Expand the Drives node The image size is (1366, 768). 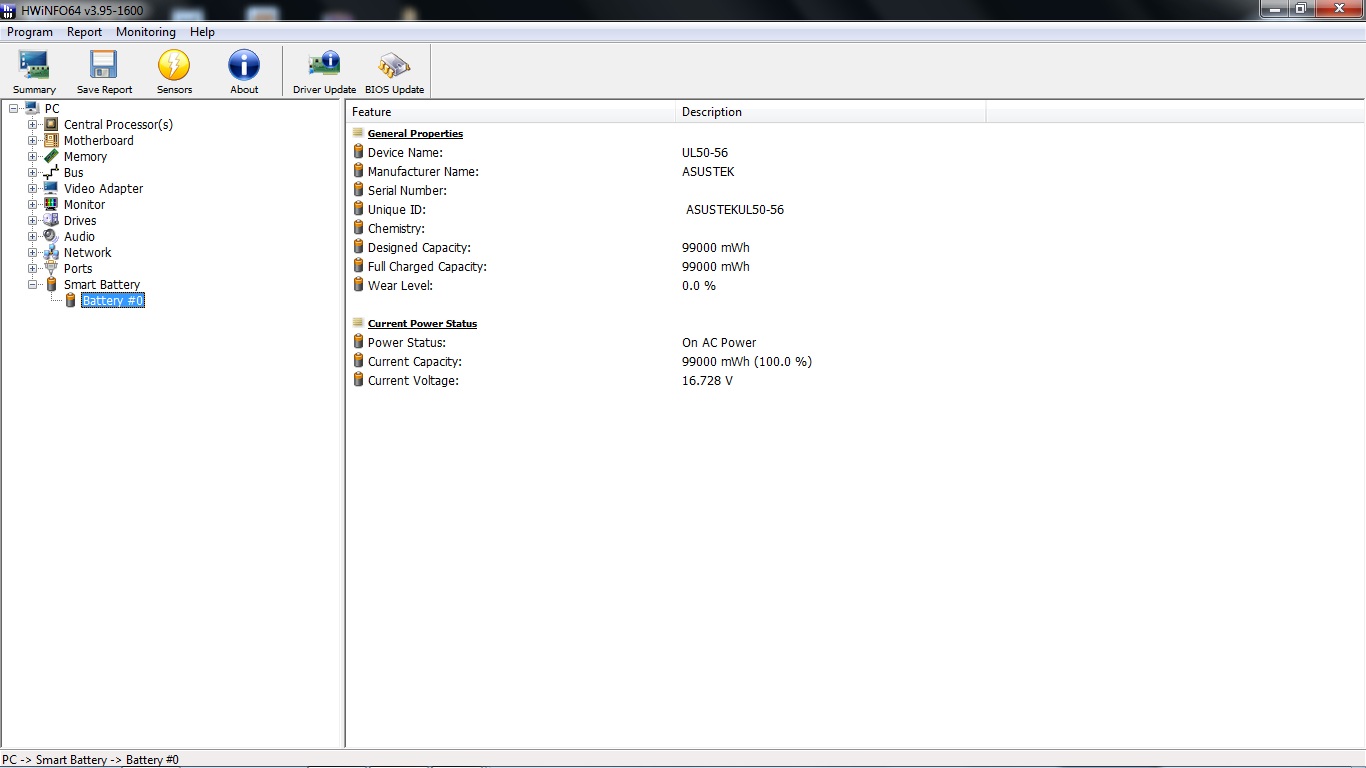click(x=32, y=220)
